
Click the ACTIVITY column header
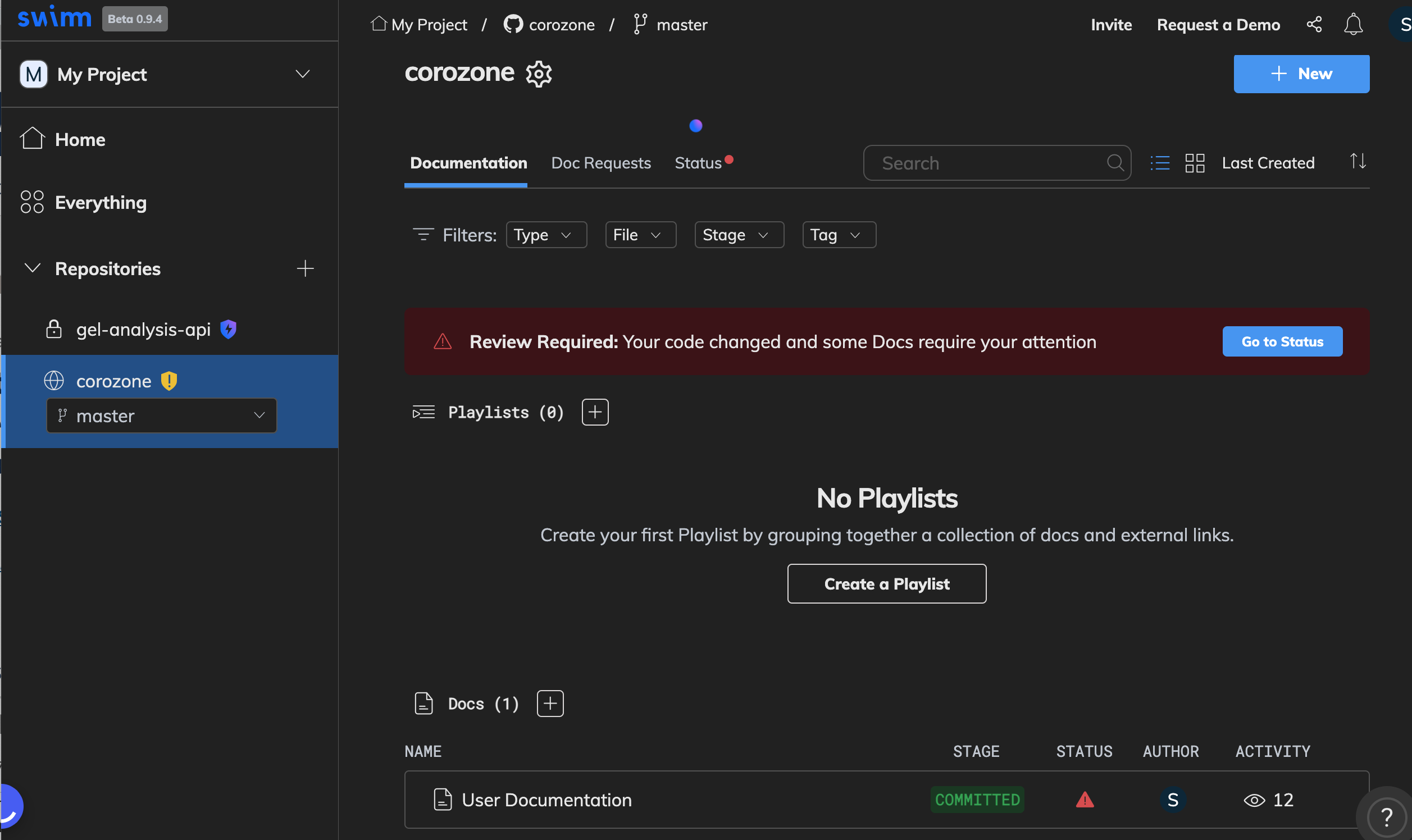coord(1272,751)
